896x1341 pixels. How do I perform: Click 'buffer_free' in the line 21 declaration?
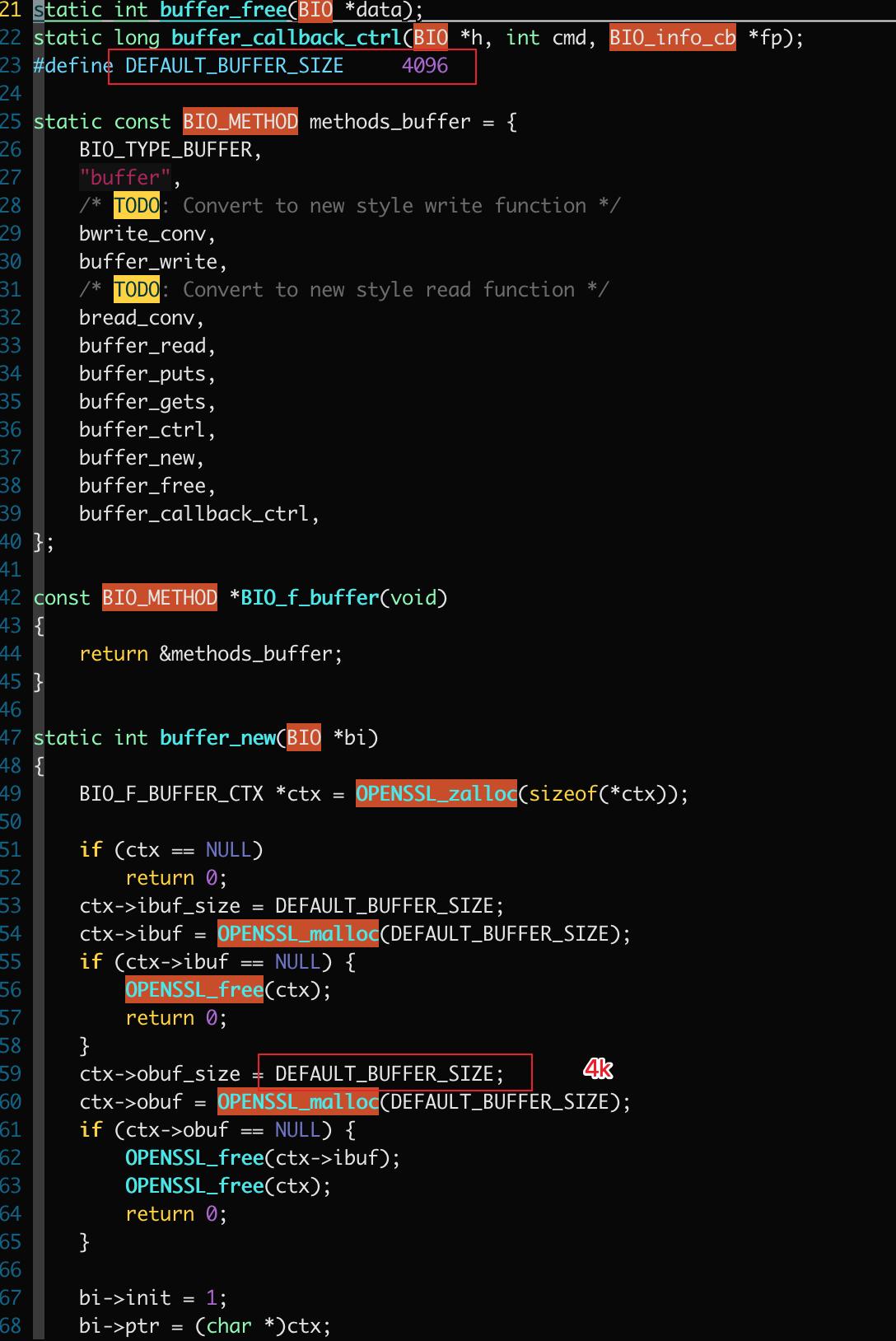click(222, 10)
